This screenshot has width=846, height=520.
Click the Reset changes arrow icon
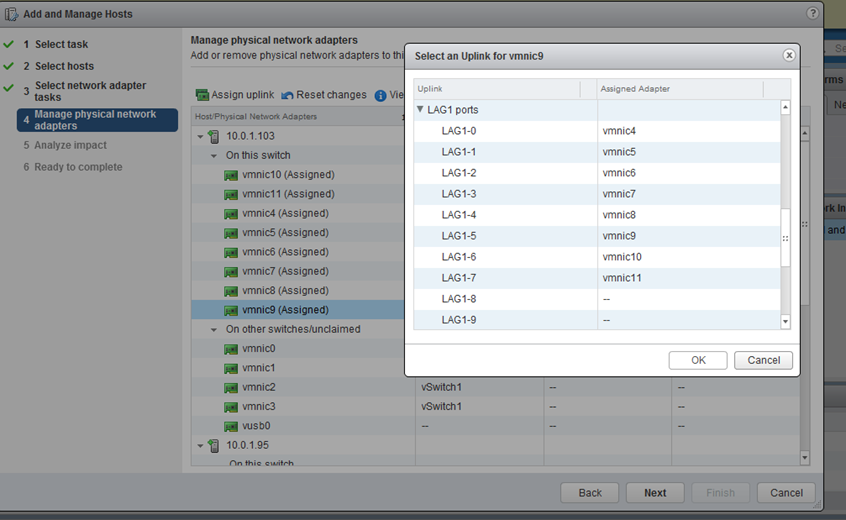coord(287,95)
